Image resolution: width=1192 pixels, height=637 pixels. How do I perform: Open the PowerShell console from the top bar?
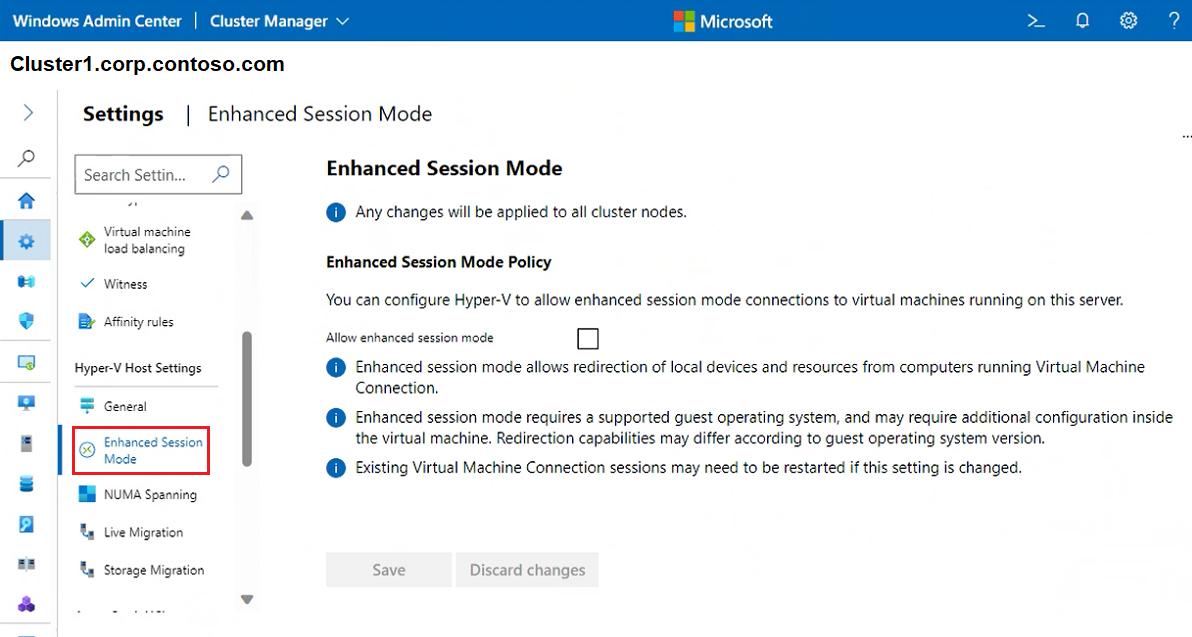pyautogui.click(x=1035, y=20)
